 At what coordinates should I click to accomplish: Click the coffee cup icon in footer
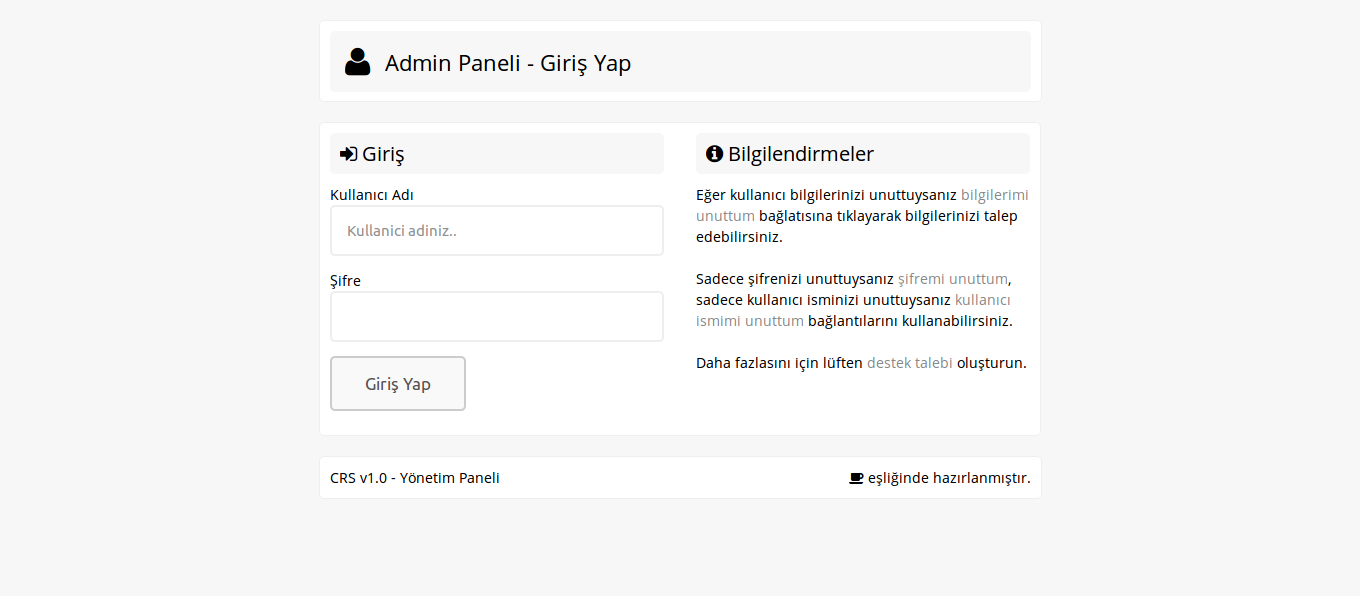coord(856,478)
